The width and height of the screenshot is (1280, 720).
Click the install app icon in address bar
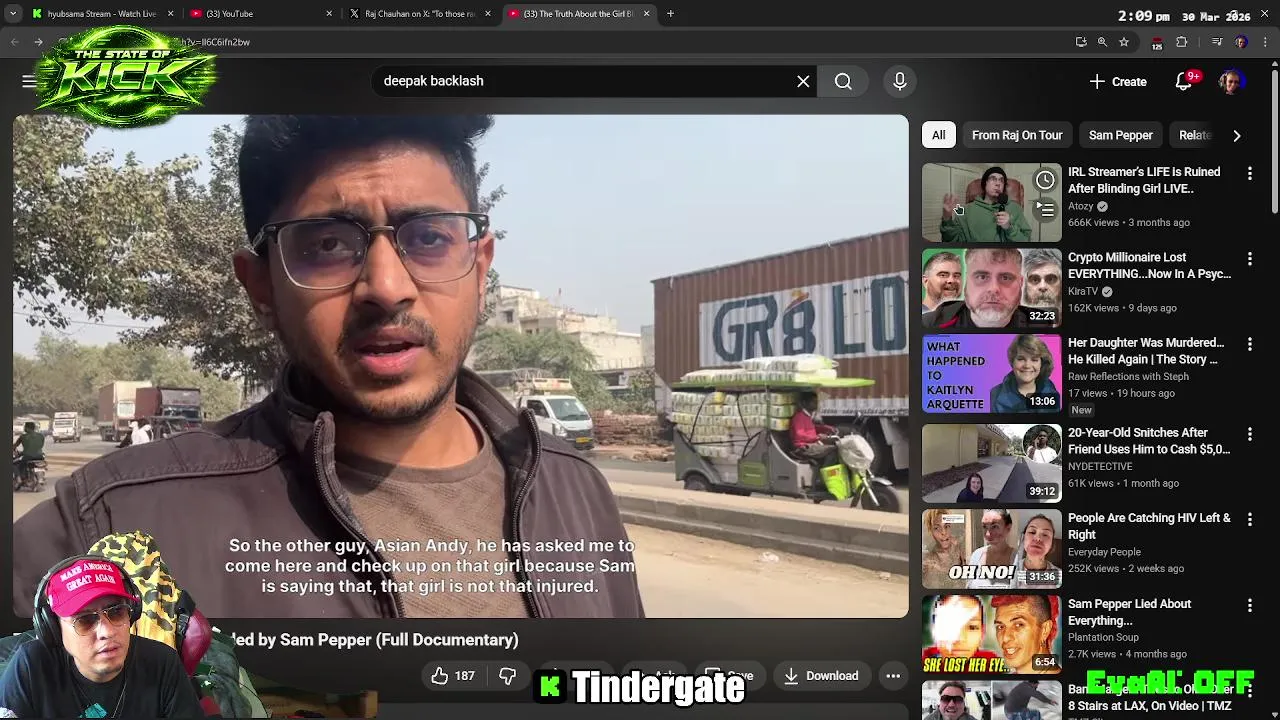pyautogui.click(x=1081, y=42)
